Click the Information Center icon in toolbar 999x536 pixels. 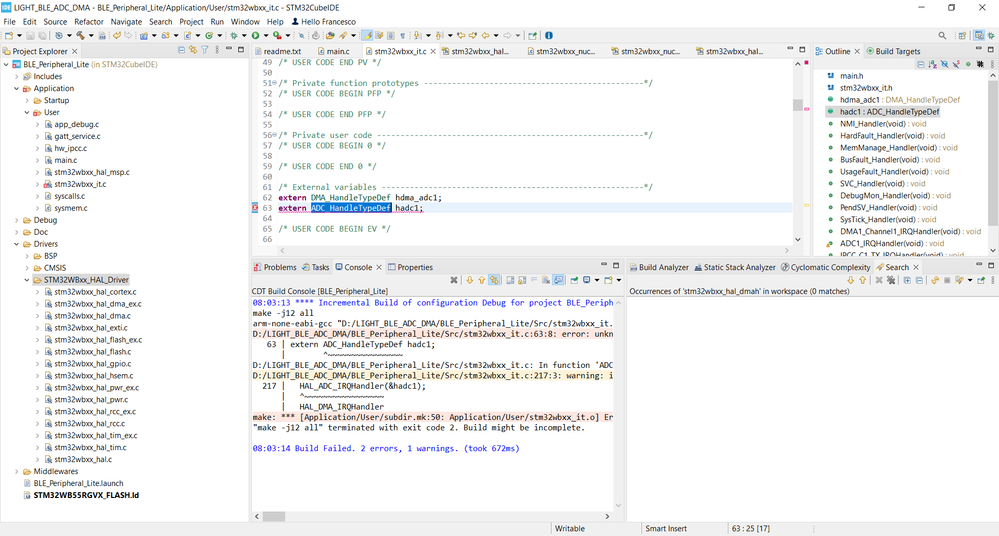pyautogui.click(x=549, y=36)
